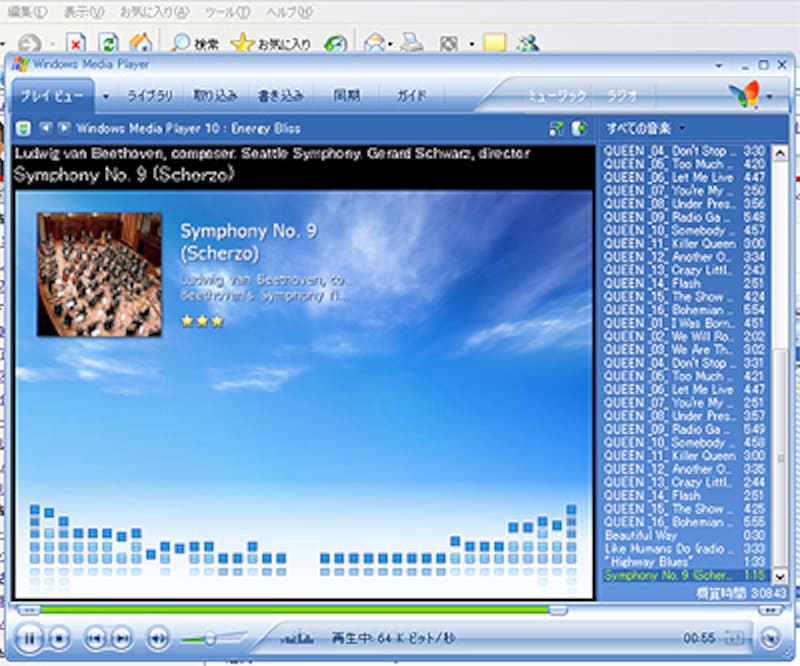800x666 pixels.
Task: Mute the player sound
Action: [158, 638]
